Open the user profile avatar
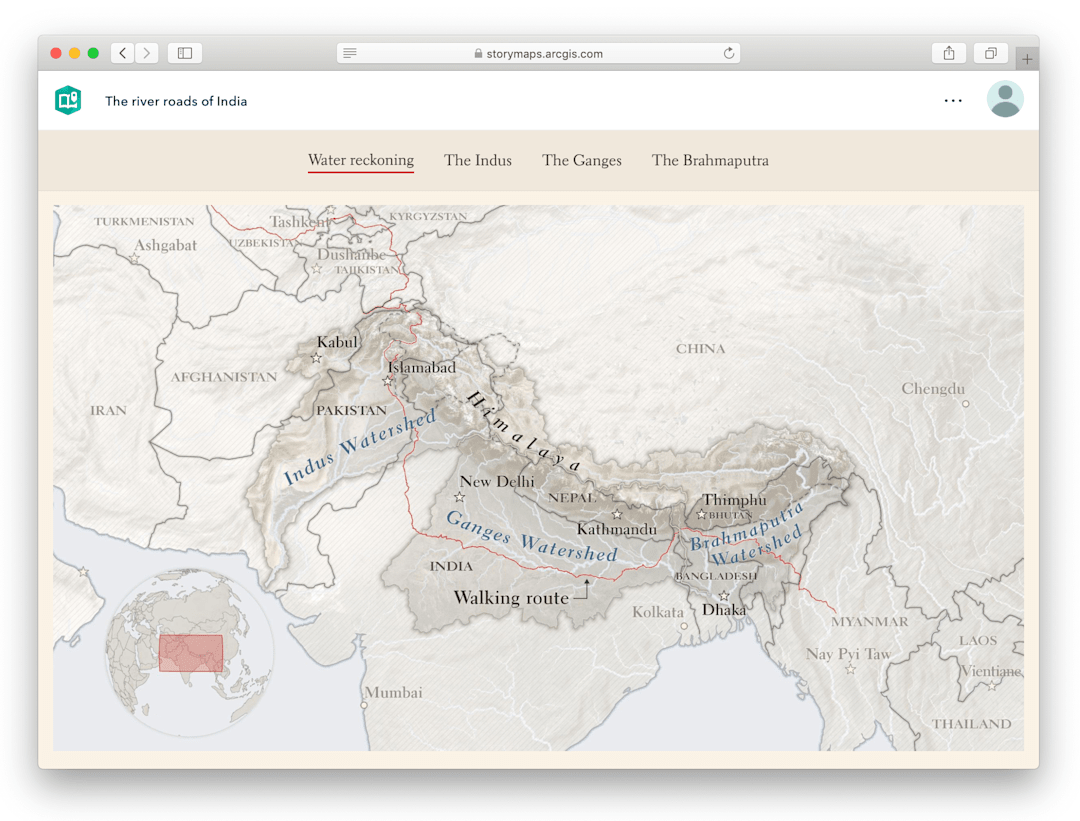This screenshot has height=821, width=1080. (1004, 100)
